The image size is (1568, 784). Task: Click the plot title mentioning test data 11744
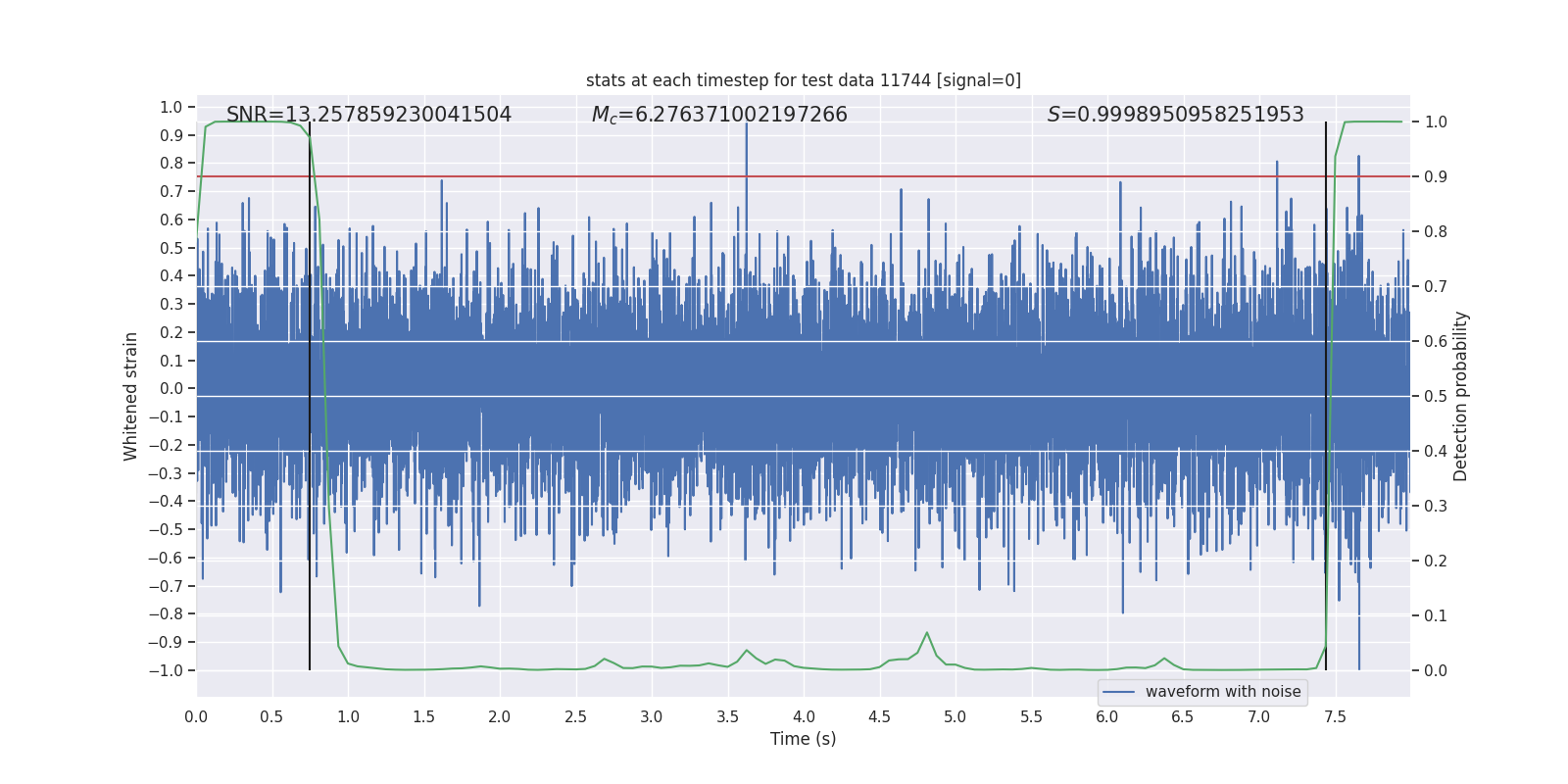pos(803,80)
